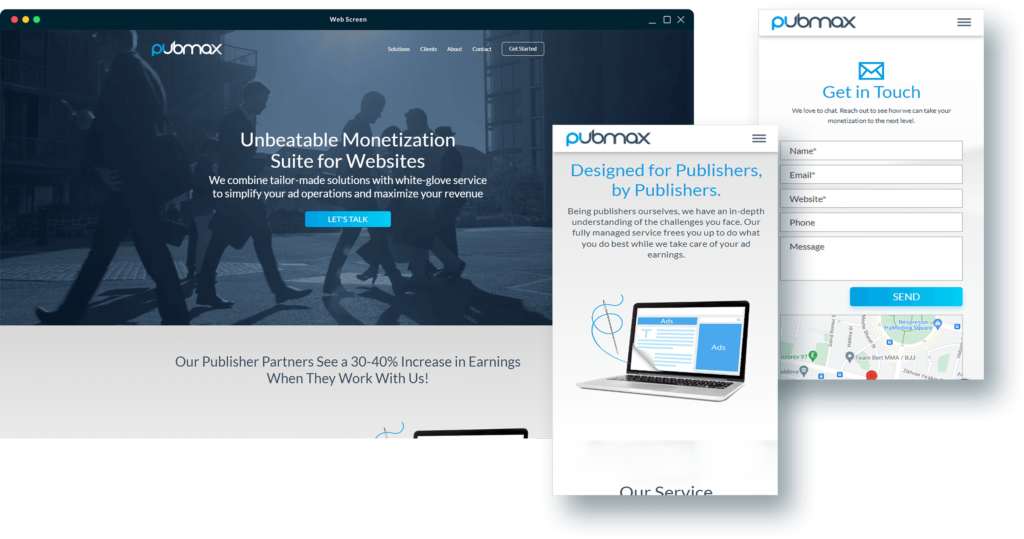The height and width of the screenshot is (539, 1024).
Task: Navigate to the Contact nav link
Action: click(x=482, y=49)
